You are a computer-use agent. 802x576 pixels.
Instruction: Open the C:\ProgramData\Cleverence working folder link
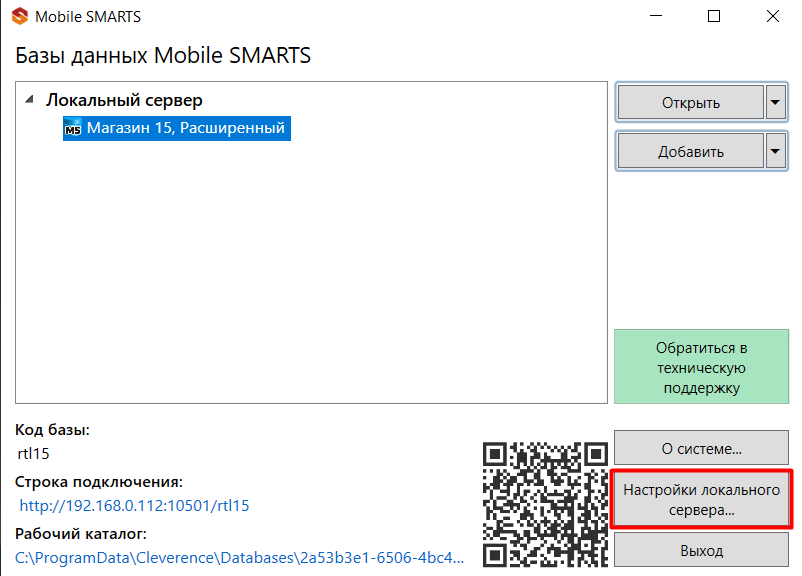click(239, 557)
